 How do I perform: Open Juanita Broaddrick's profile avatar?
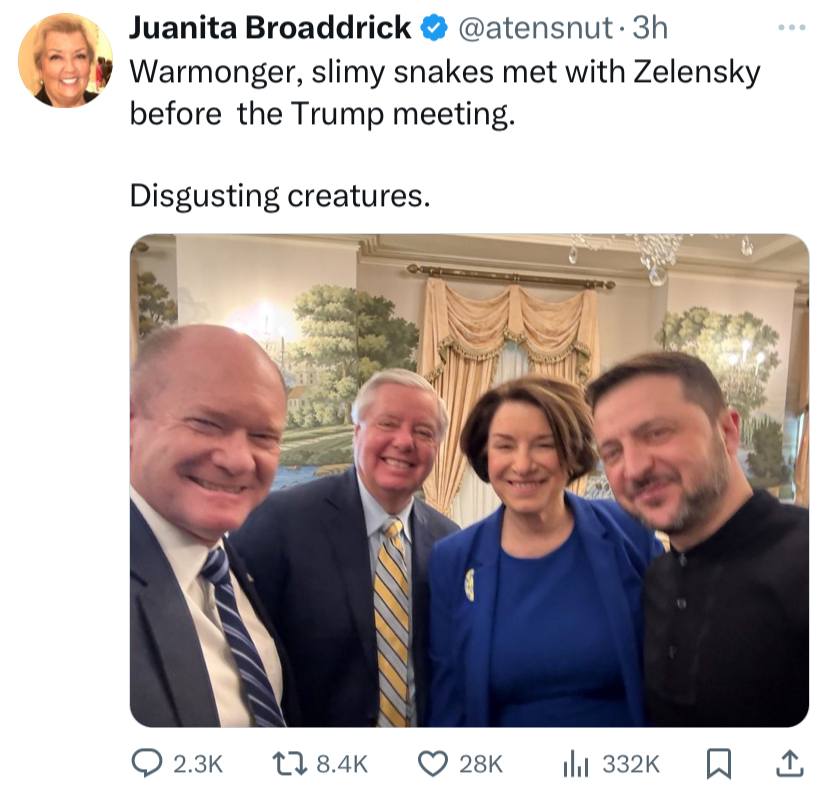65,60
